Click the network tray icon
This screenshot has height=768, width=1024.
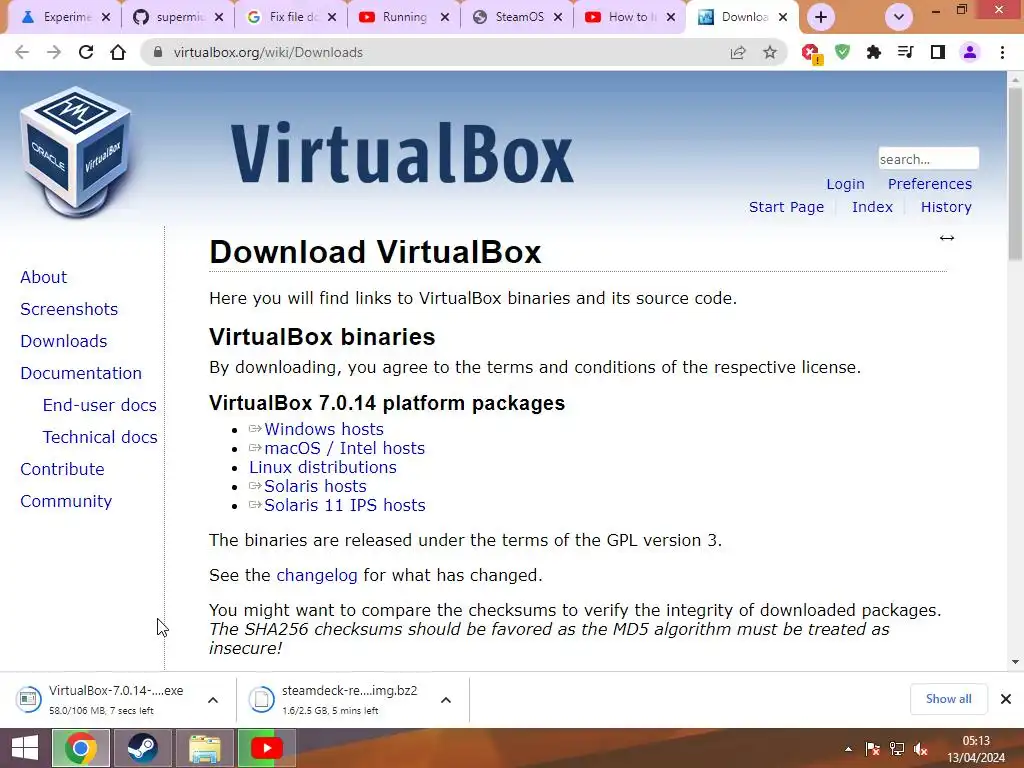tap(897, 749)
